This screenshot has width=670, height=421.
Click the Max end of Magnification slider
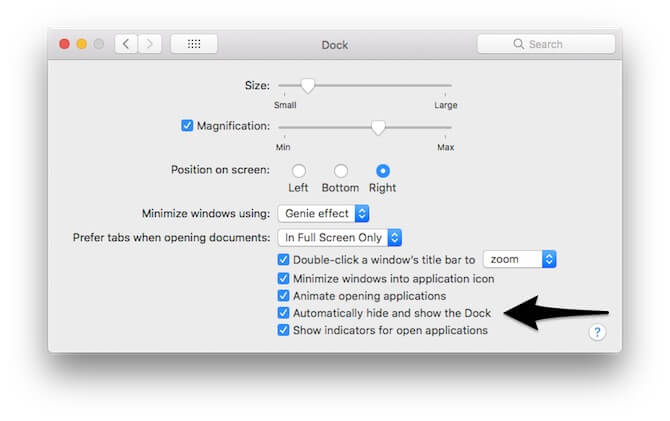(445, 147)
